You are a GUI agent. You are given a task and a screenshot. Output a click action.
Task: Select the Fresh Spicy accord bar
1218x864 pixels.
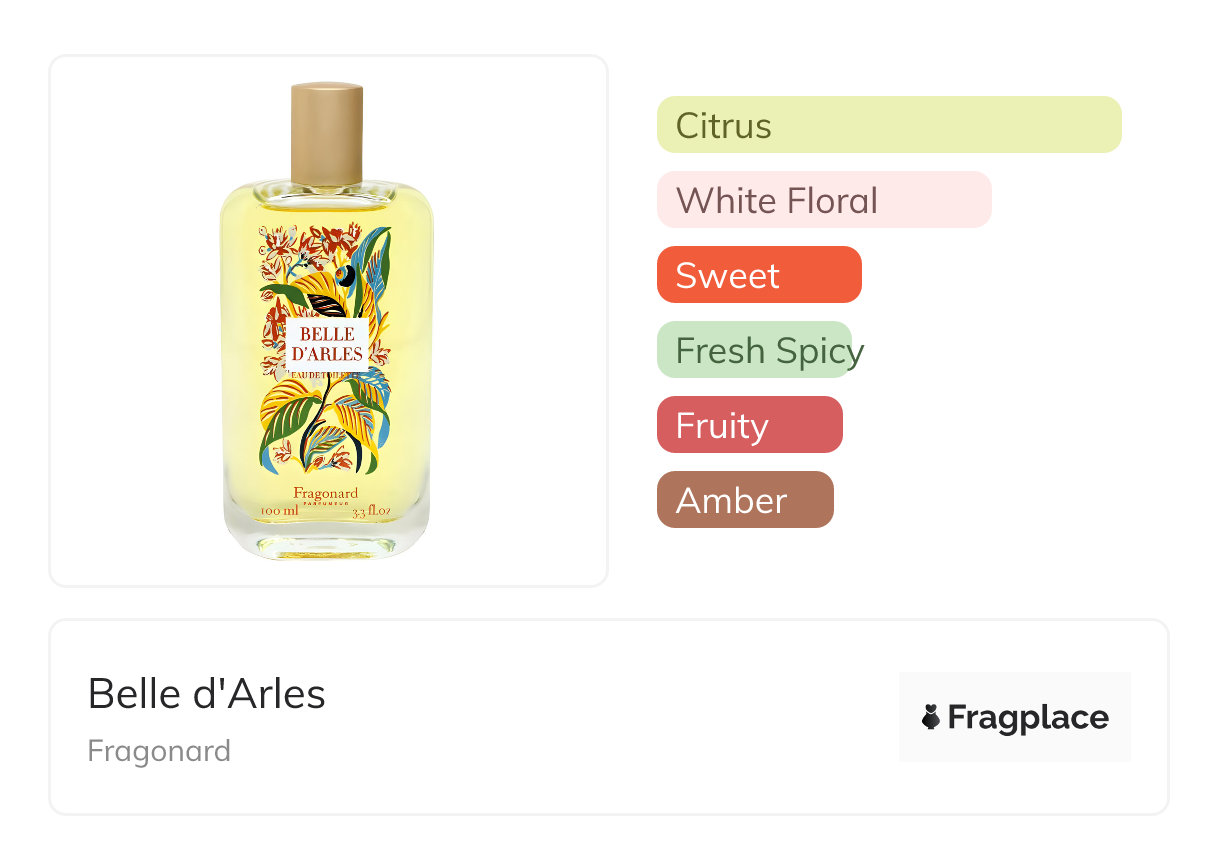[754, 350]
